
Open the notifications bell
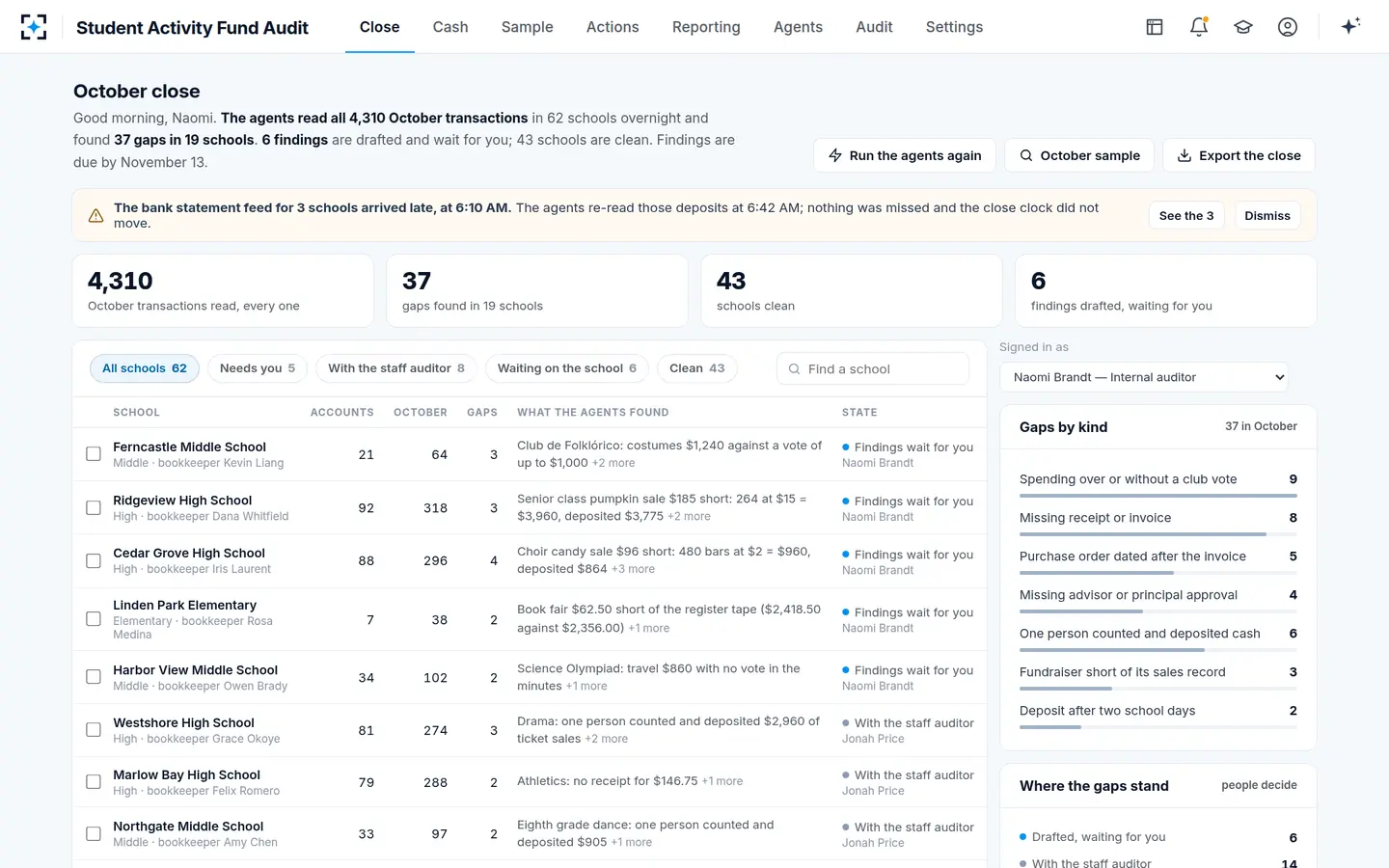(x=1199, y=27)
